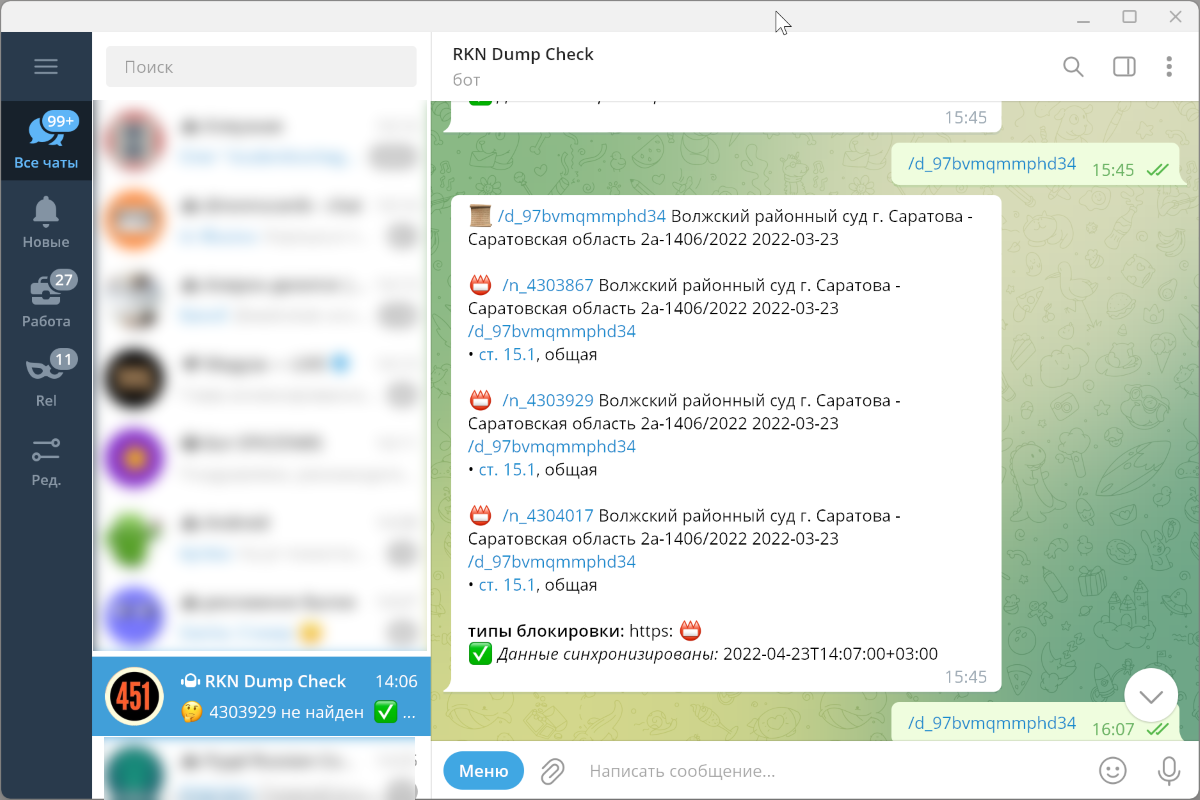Click the 27 badge on Работа folder
Viewport: 1200px width, 800px height.
(64, 280)
